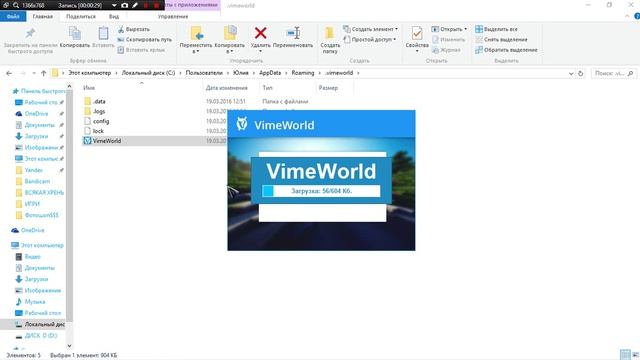Switch to details view icon in status bar
The image size is (640, 360).
pyautogui.click(x=624, y=355)
